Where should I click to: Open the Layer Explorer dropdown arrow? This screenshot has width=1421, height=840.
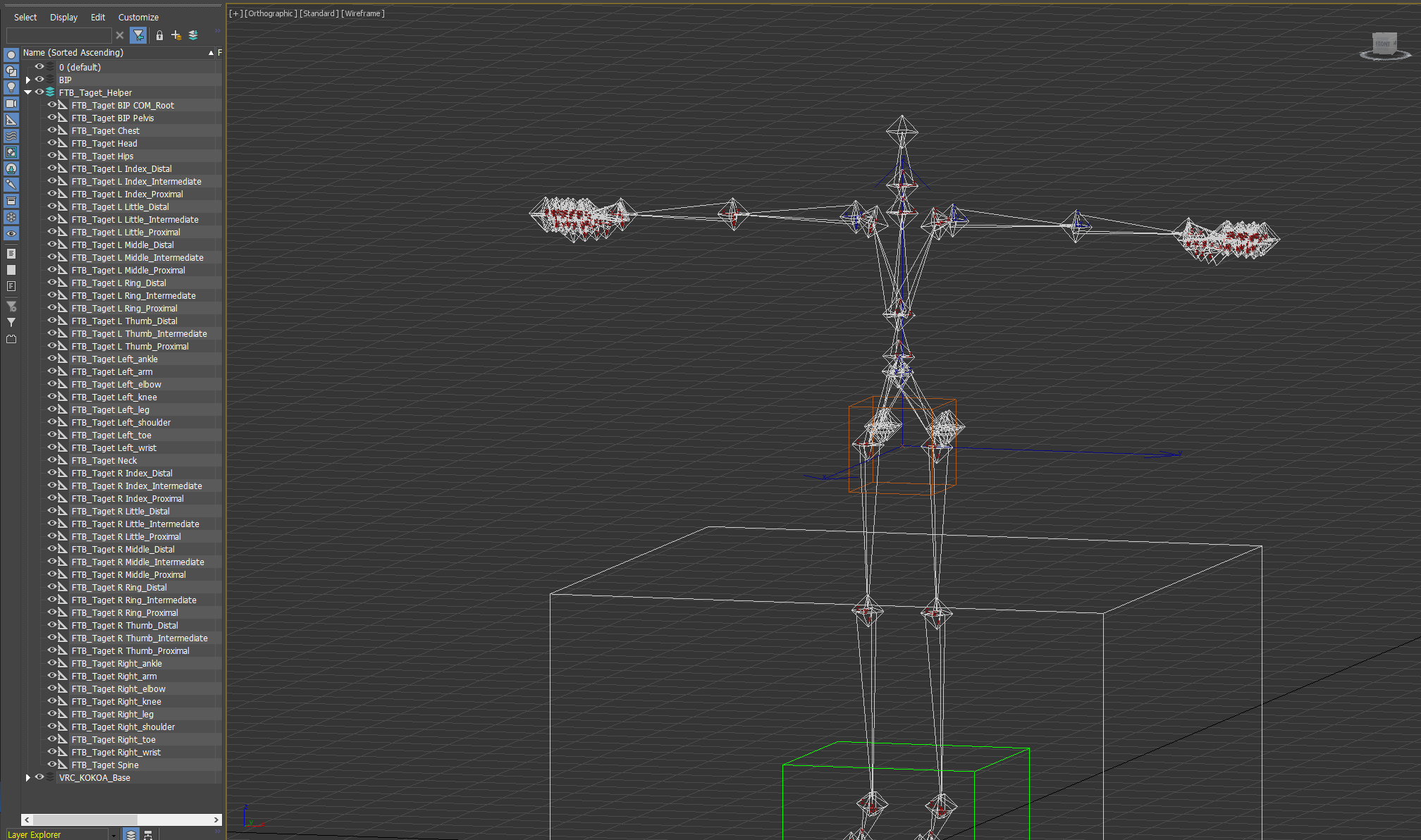(113, 834)
